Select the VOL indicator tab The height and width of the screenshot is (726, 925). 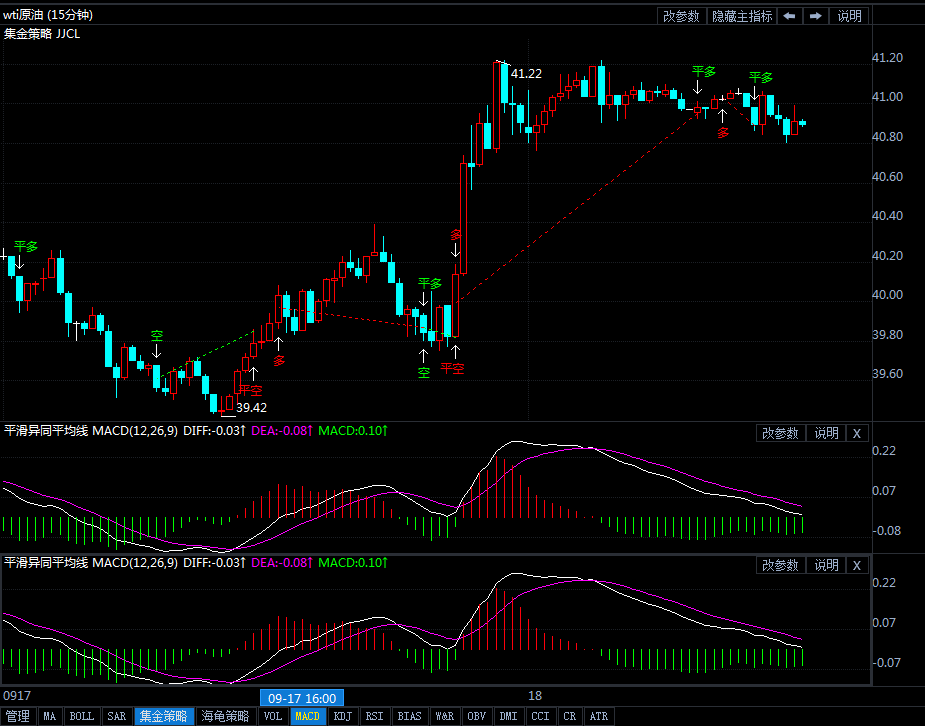pyautogui.click(x=273, y=716)
